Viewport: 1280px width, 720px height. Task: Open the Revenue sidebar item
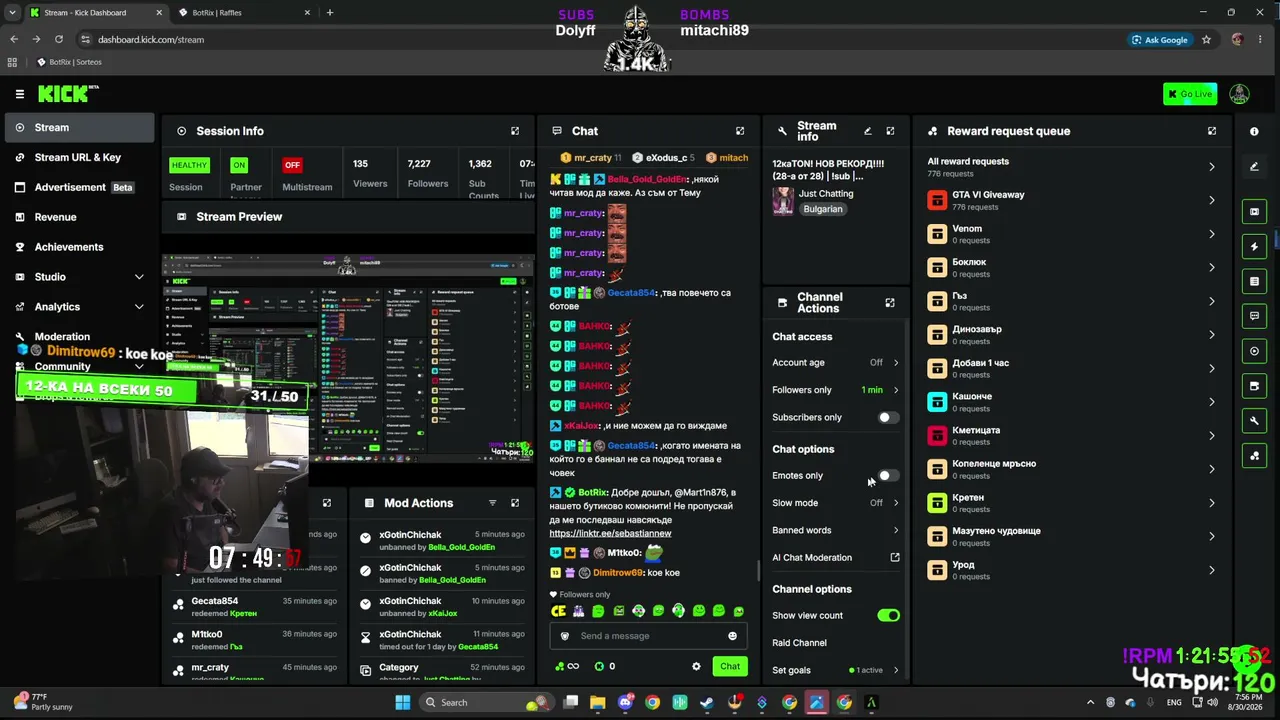pos(80,217)
